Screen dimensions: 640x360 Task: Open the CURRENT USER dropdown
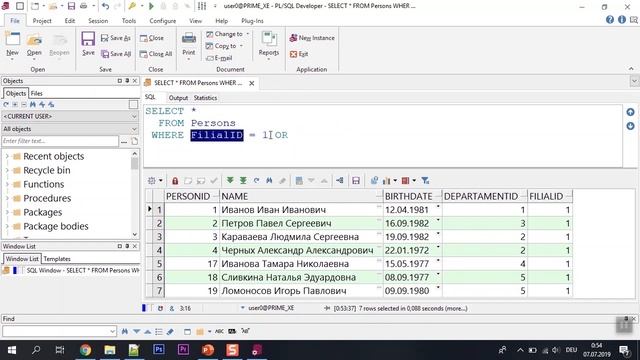pyautogui.click(x=134, y=116)
